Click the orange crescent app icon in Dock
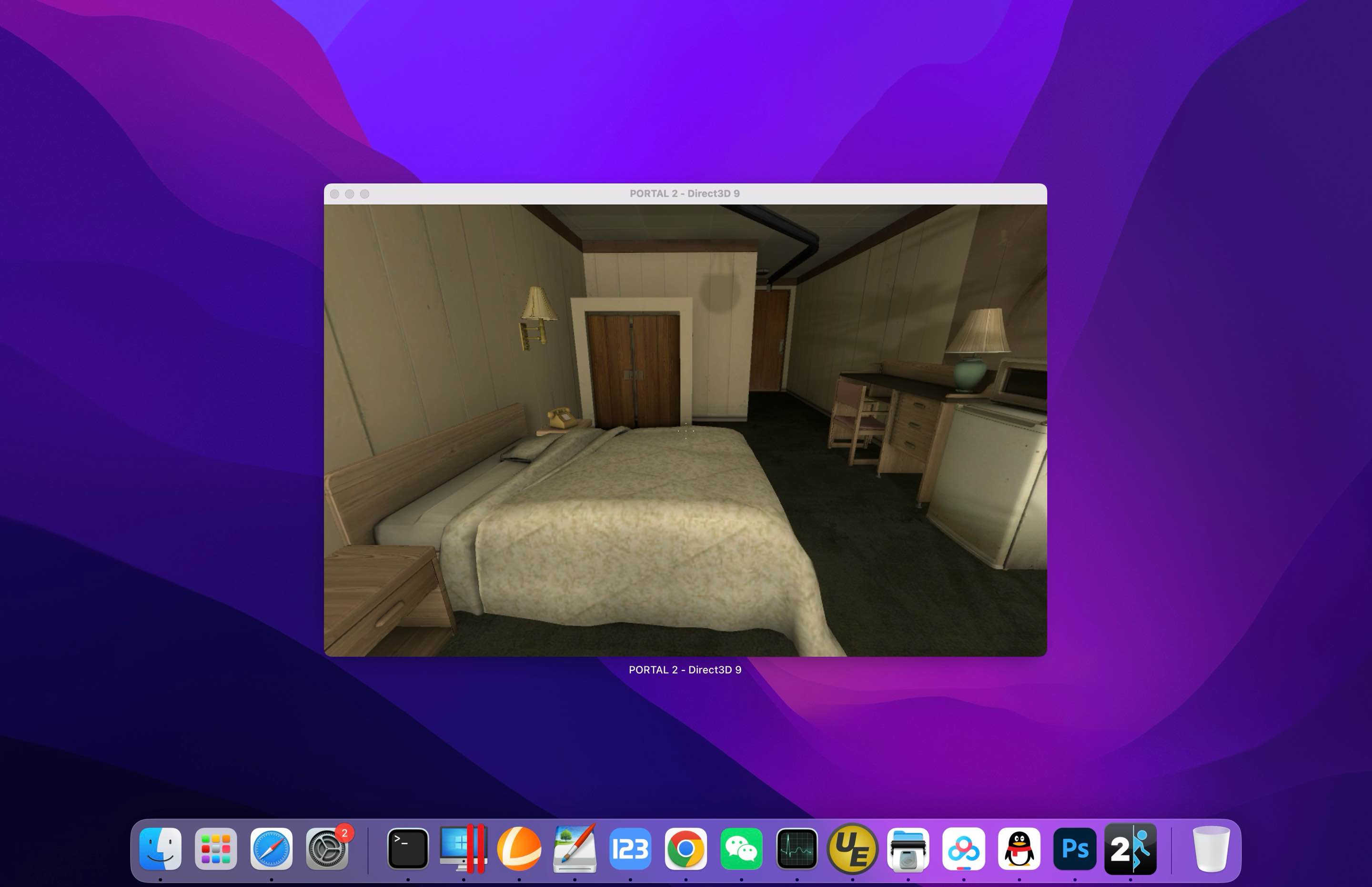 click(519, 848)
